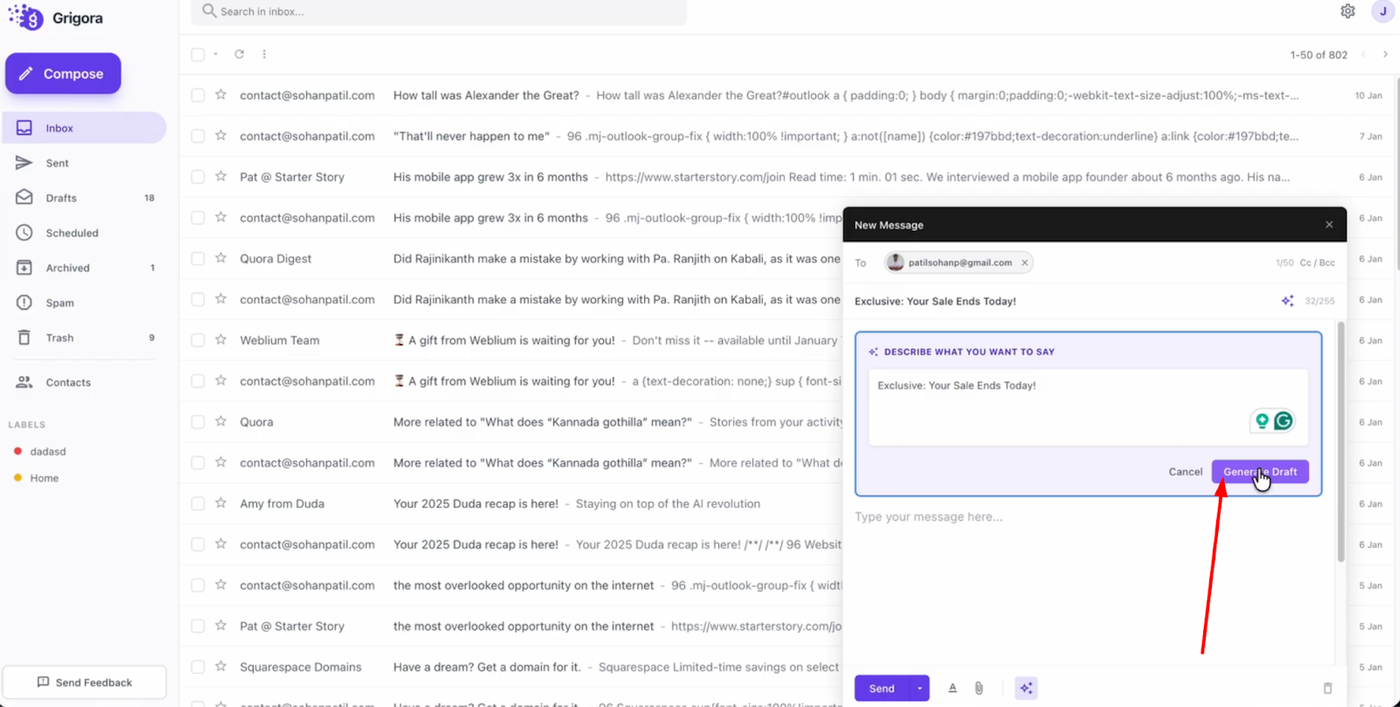This screenshot has height=707, width=1400.
Task: Click green lightbulb icon in prompt box
Action: 1262,421
